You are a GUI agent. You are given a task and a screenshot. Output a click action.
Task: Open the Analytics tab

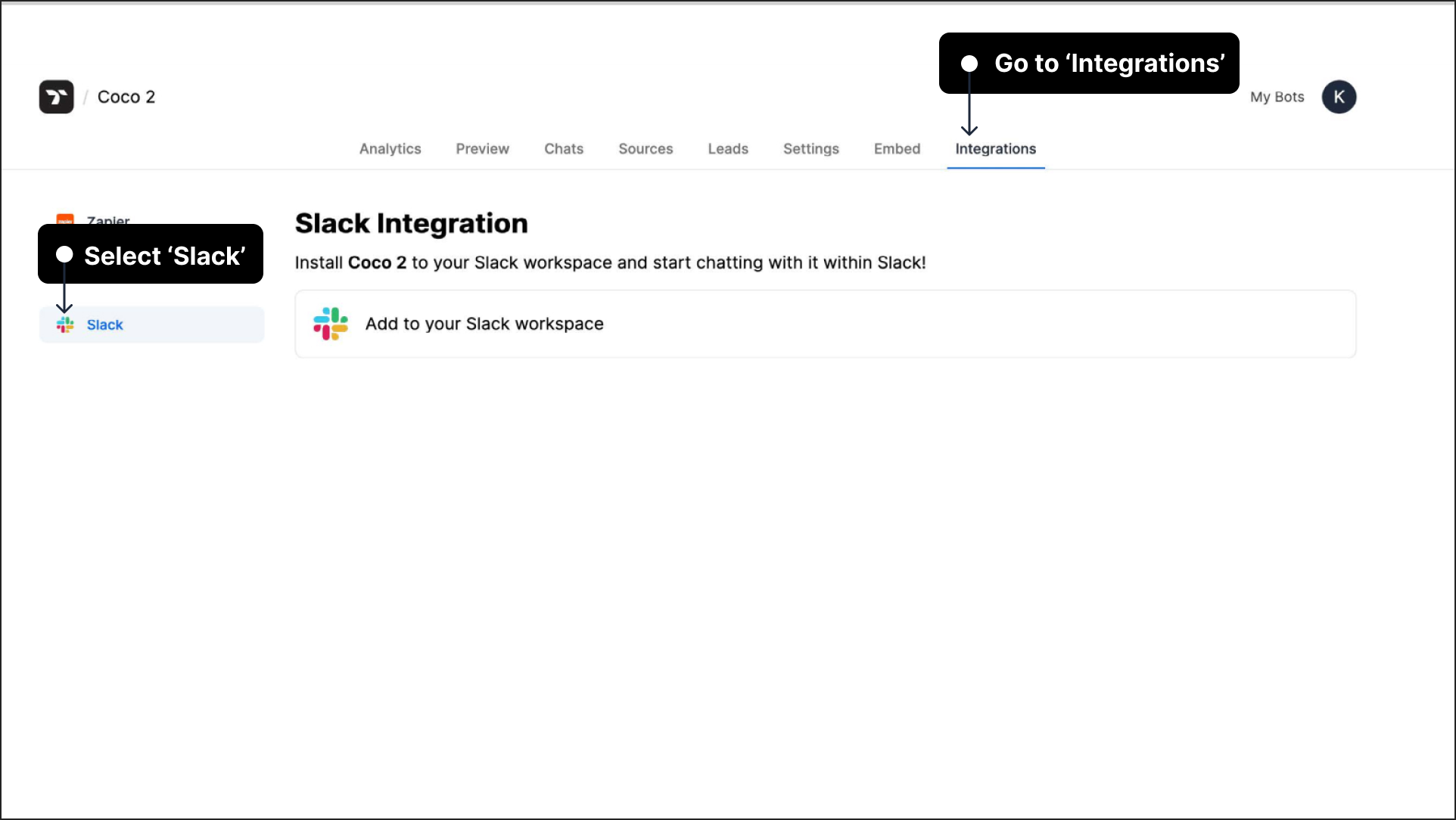[x=390, y=149]
